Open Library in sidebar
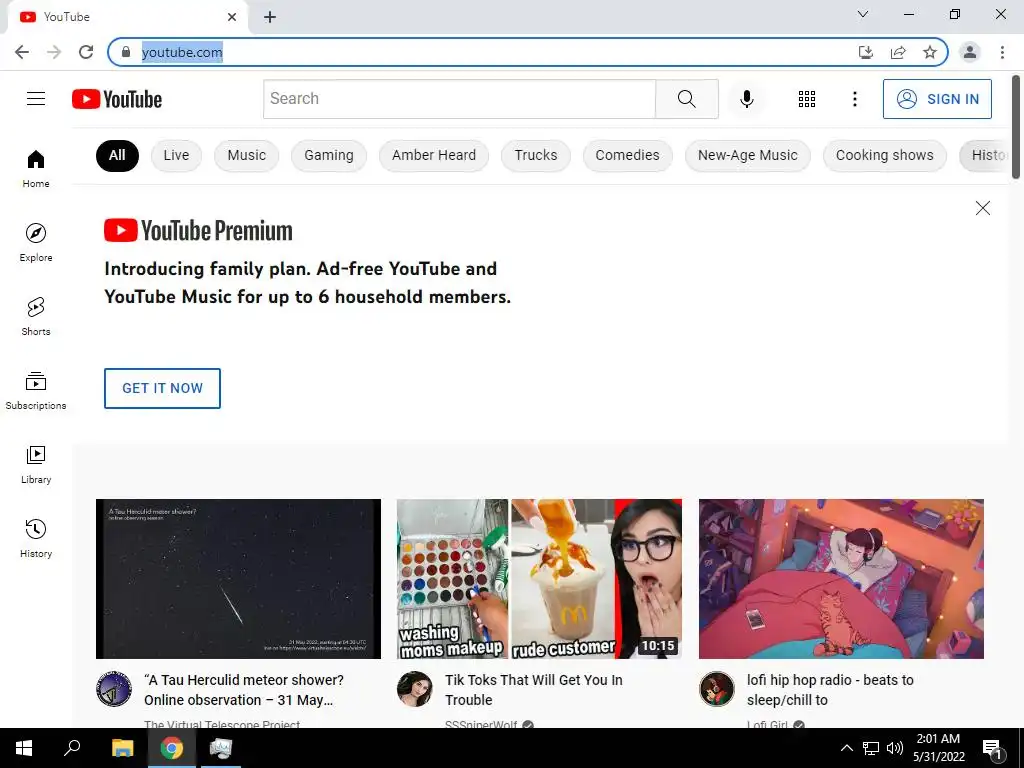Image resolution: width=1024 pixels, height=768 pixels. pyautogui.click(x=36, y=464)
